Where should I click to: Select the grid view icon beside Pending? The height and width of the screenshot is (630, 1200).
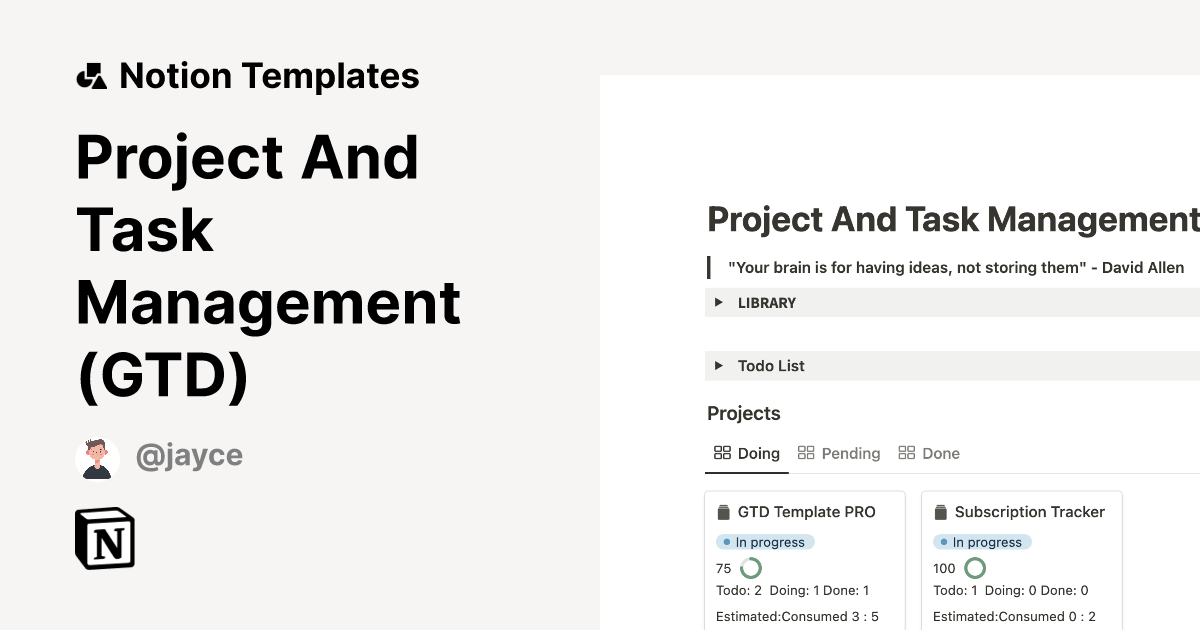806,452
